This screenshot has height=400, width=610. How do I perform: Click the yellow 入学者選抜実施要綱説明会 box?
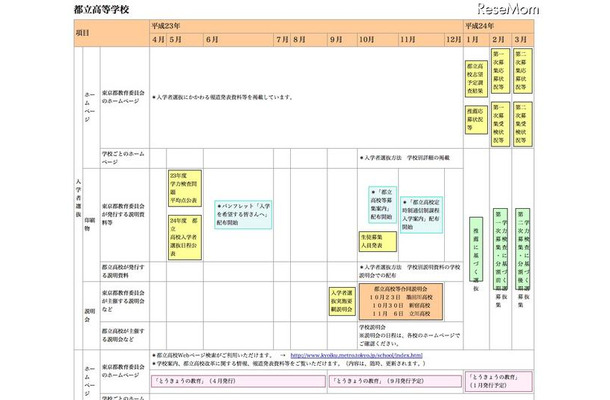point(341,301)
